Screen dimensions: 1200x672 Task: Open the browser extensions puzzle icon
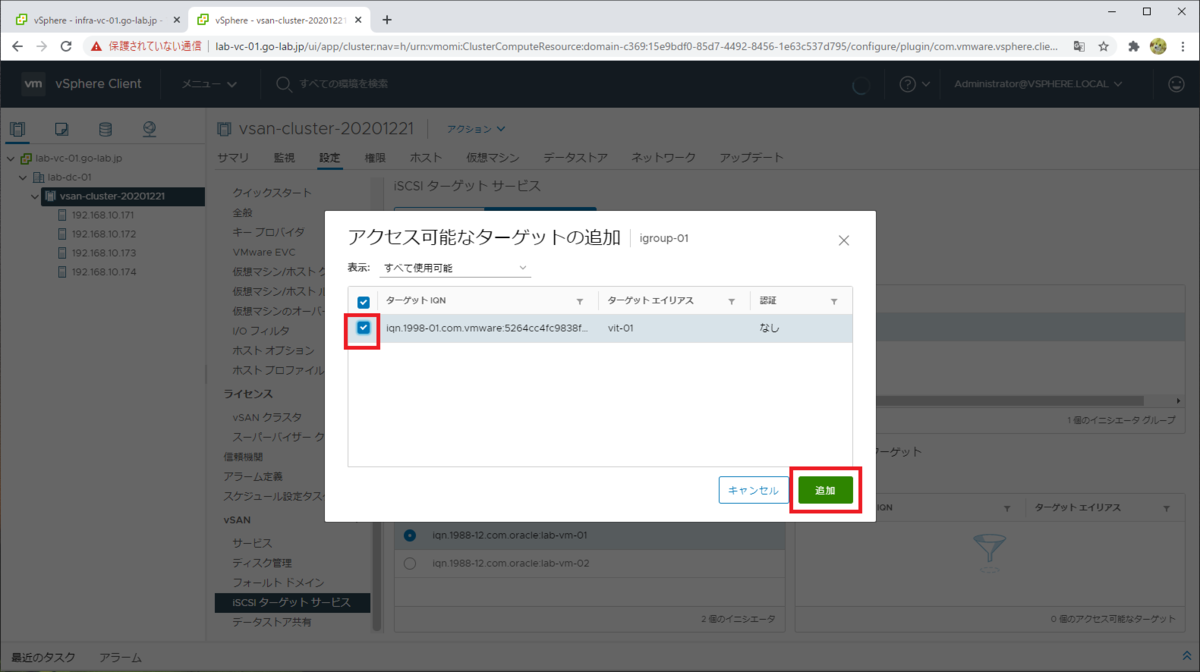[x=1133, y=46]
